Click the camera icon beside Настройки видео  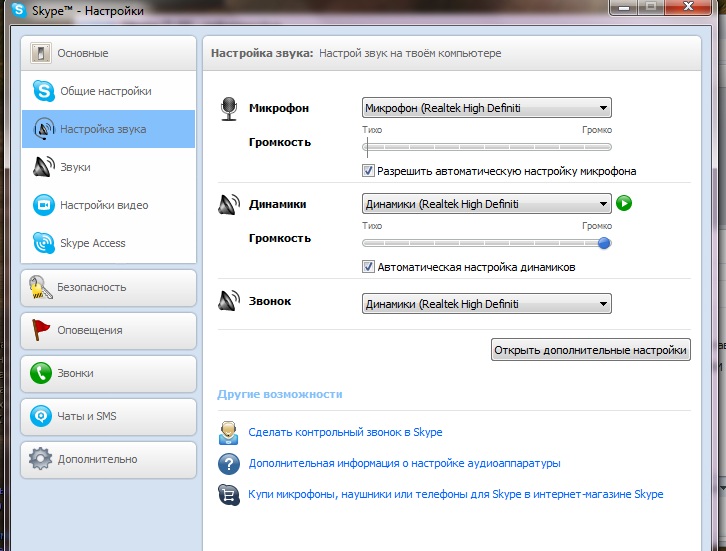click(44, 205)
